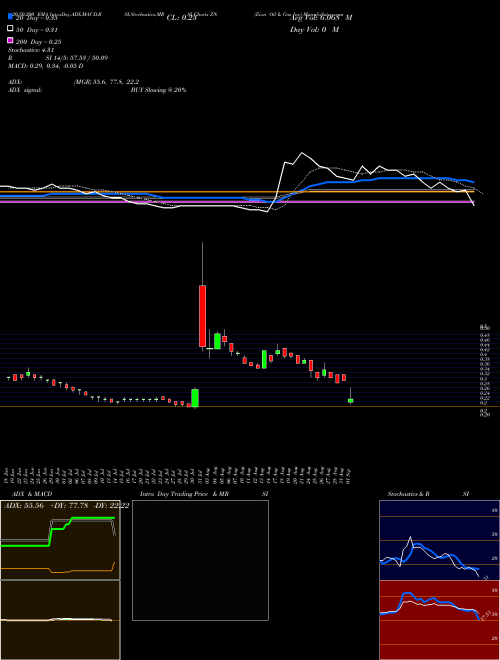Screen dimensions: 500x660
Task: Click the peak of the white EMA line
Action: [x=301, y=153]
